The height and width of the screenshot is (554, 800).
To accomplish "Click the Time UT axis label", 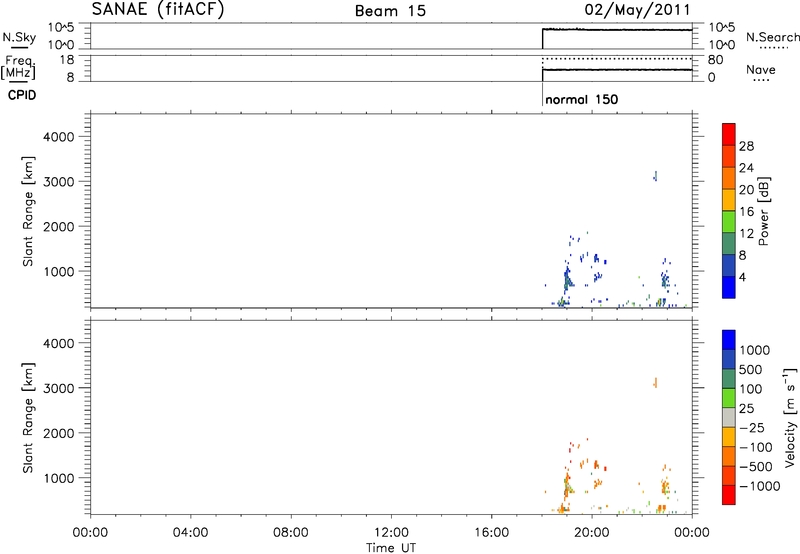I will click(391, 548).
